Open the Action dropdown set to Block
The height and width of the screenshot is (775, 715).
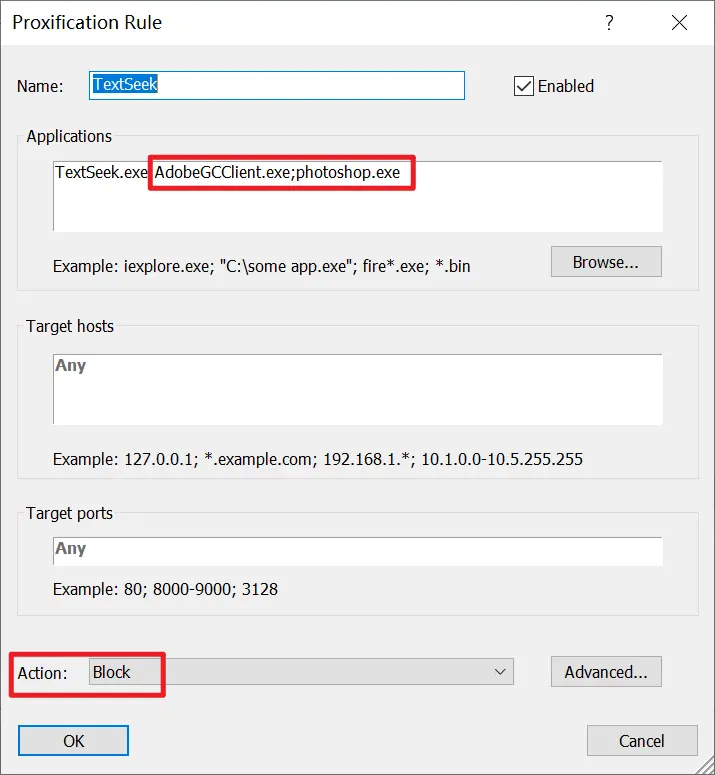tap(301, 672)
